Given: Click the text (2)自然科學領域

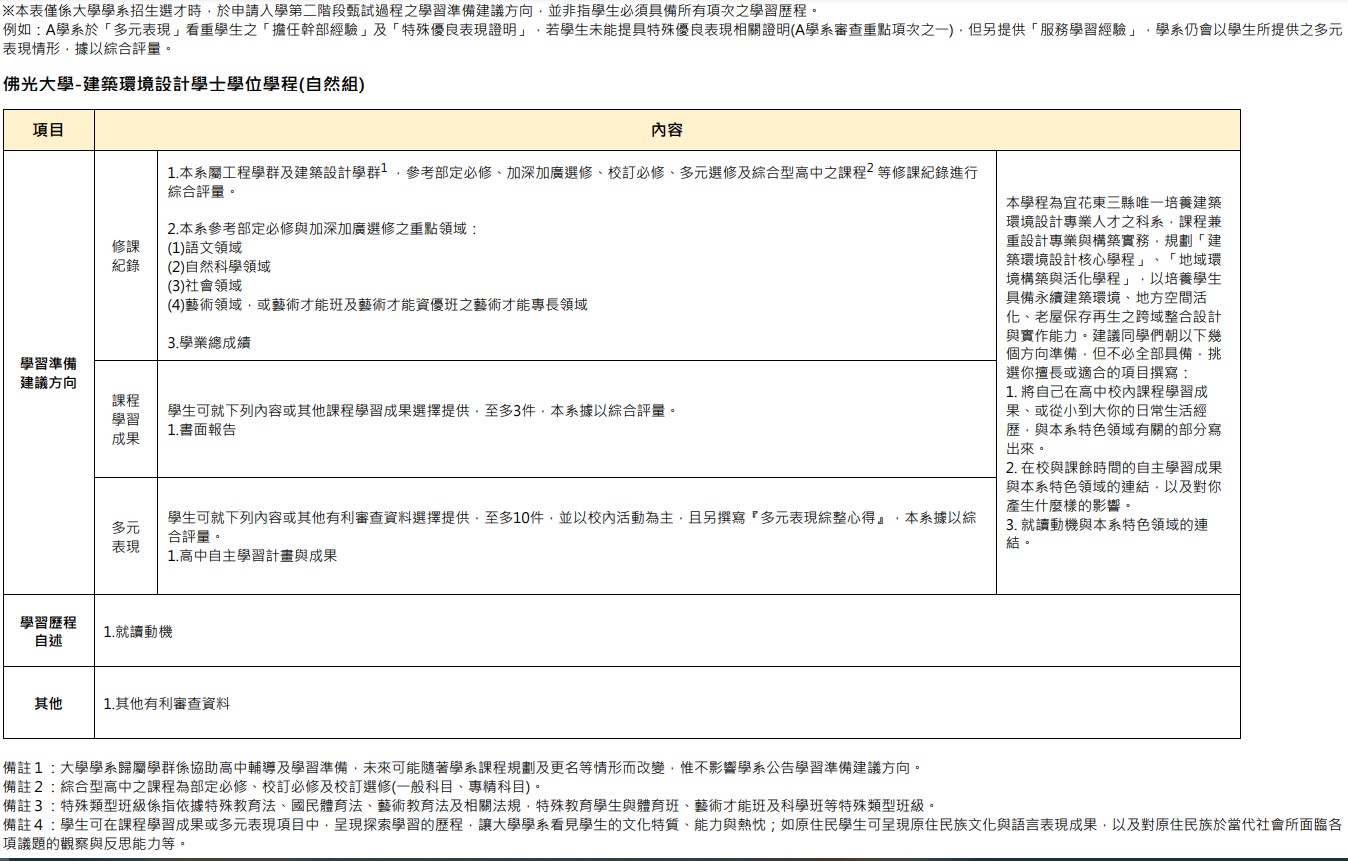Looking at the screenshot, I should [219, 266].
